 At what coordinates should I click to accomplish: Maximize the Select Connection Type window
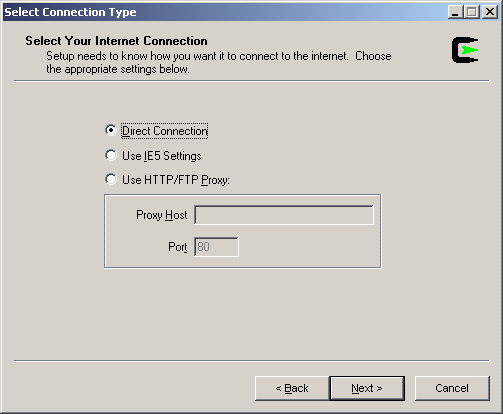point(472,12)
